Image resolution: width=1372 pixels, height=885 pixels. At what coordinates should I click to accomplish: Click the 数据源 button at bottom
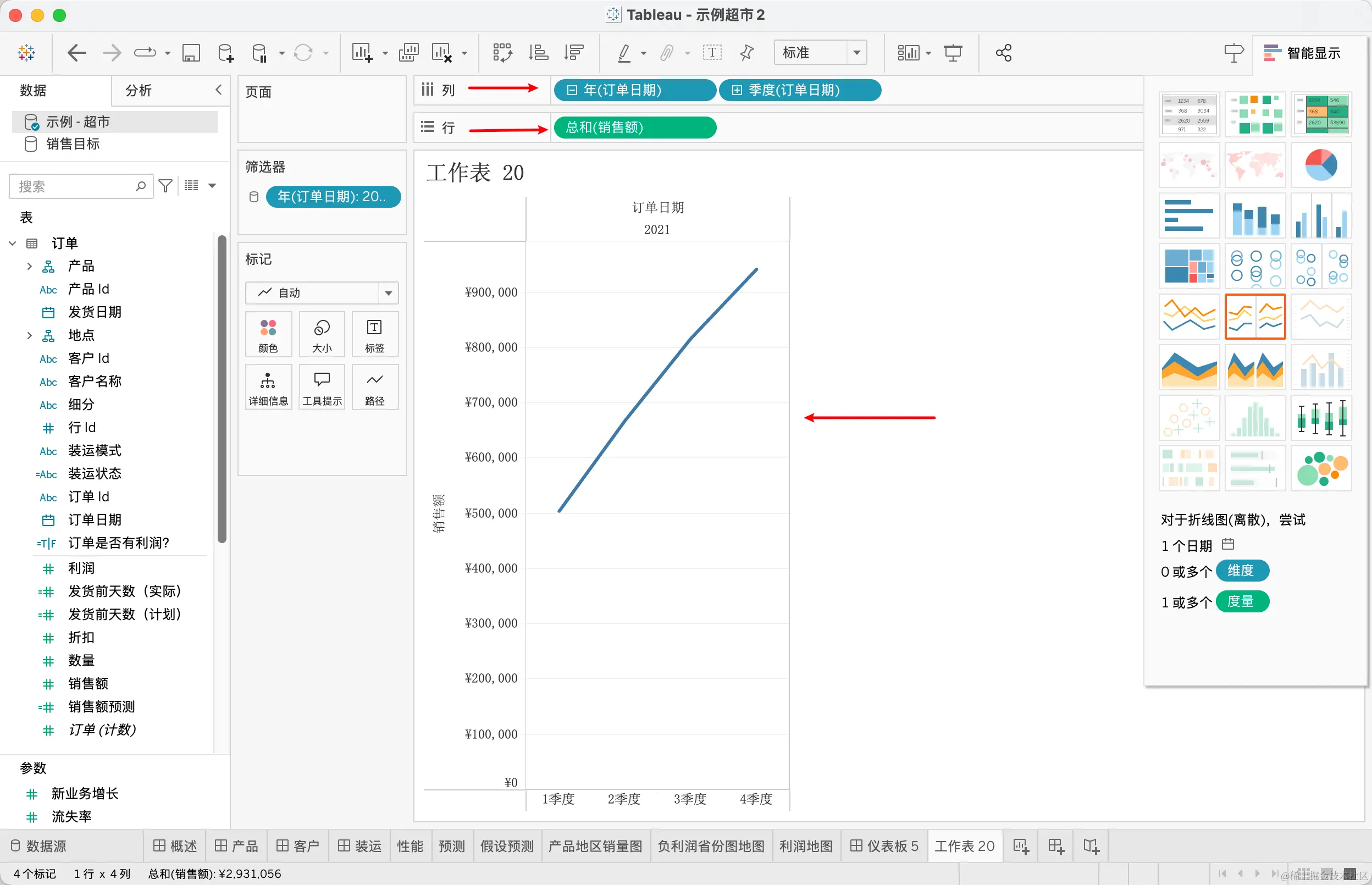[39, 846]
